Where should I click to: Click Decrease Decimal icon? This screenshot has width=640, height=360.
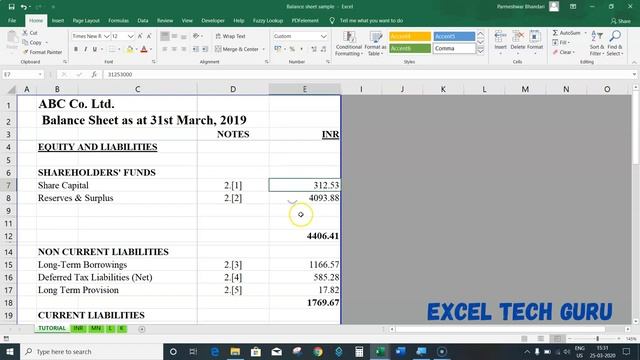pos(323,49)
